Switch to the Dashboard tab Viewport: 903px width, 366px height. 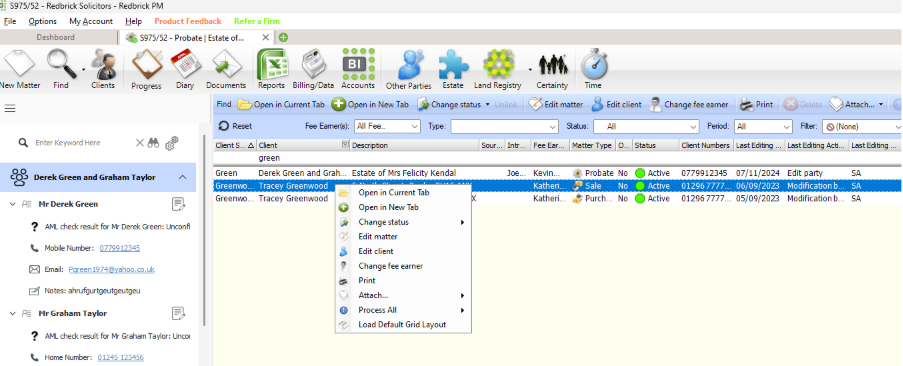point(55,37)
